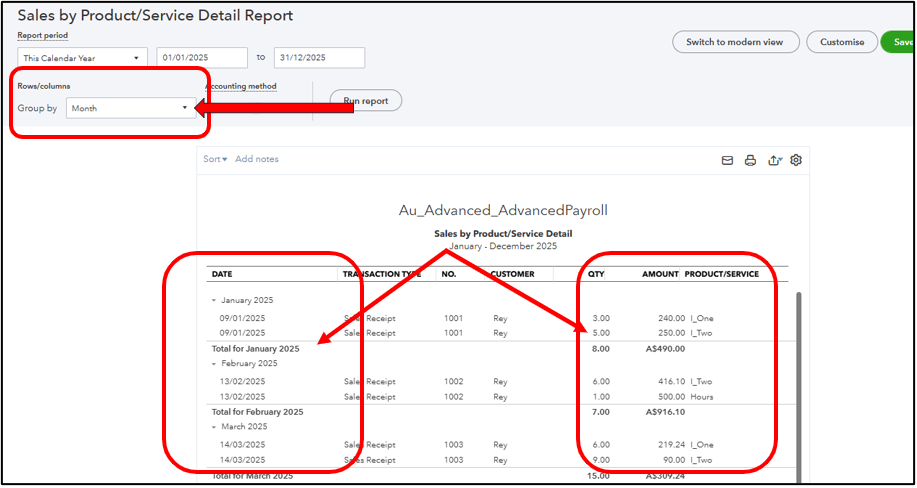
Task: Open the Group by Month dropdown
Action: 131,108
